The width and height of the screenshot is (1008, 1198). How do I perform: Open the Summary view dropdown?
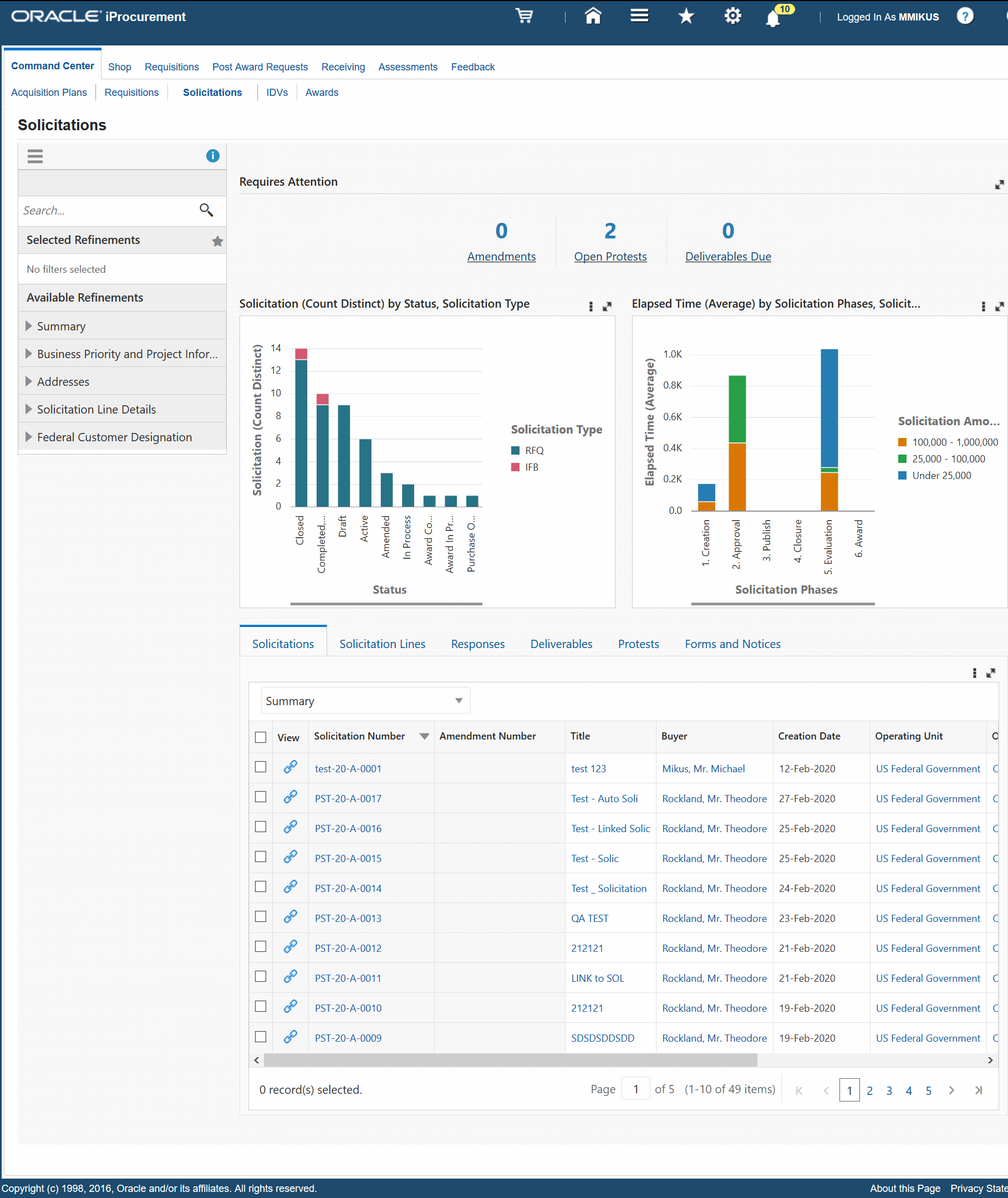[x=366, y=700]
